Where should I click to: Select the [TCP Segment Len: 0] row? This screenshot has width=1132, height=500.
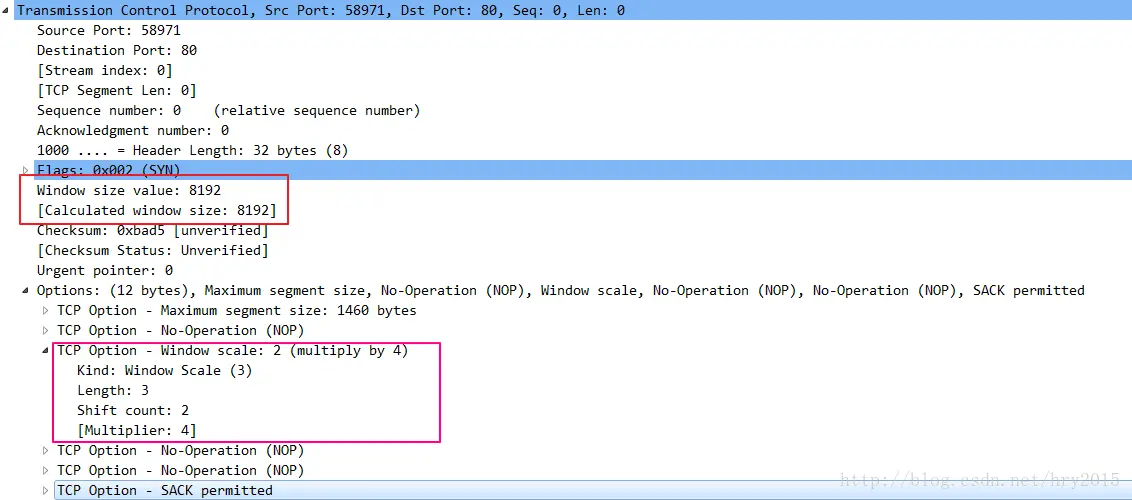point(116,90)
